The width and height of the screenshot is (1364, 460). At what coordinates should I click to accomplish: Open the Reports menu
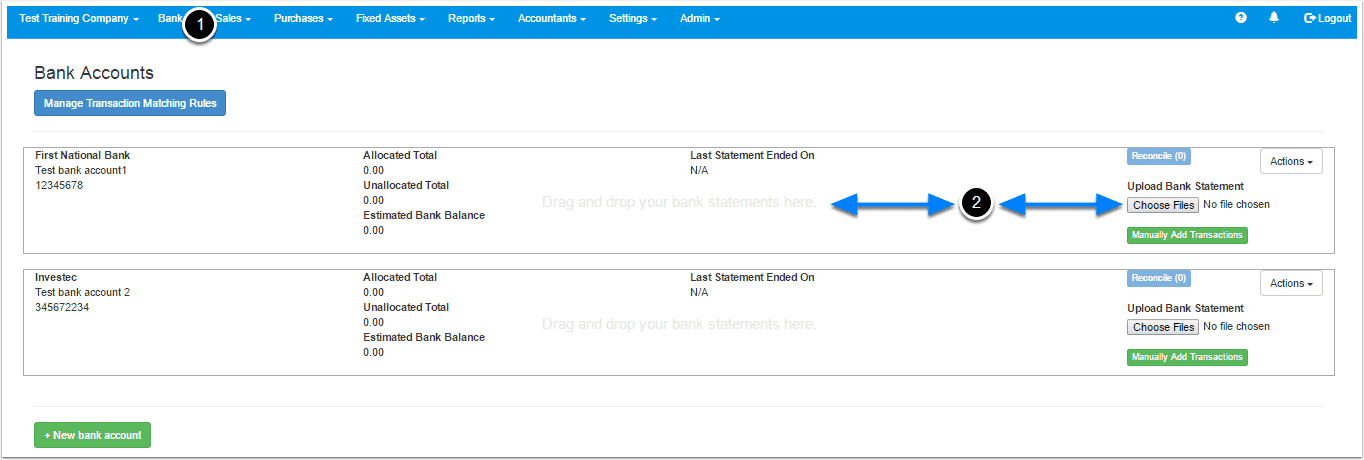click(471, 18)
